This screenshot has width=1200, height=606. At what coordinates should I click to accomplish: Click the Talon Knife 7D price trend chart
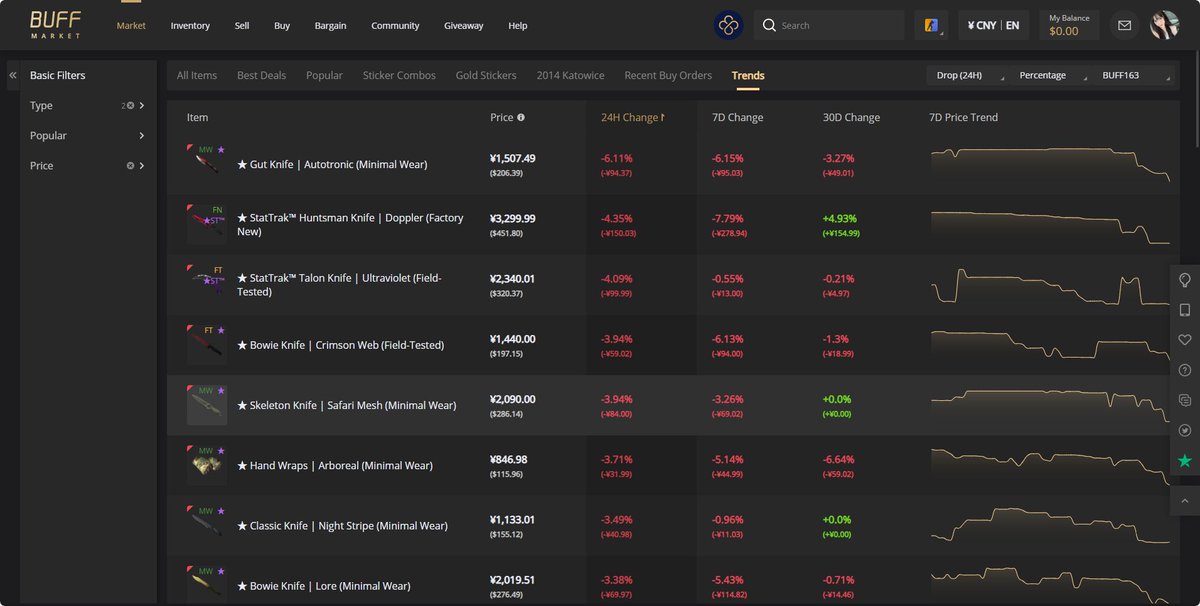(x=1050, y=285)
